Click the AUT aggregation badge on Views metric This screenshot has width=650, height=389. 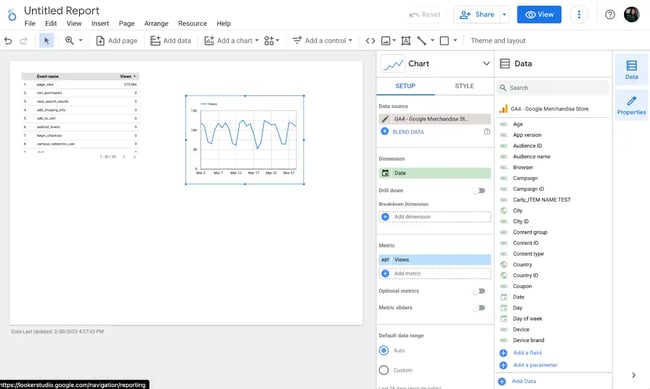pos(385,260)
